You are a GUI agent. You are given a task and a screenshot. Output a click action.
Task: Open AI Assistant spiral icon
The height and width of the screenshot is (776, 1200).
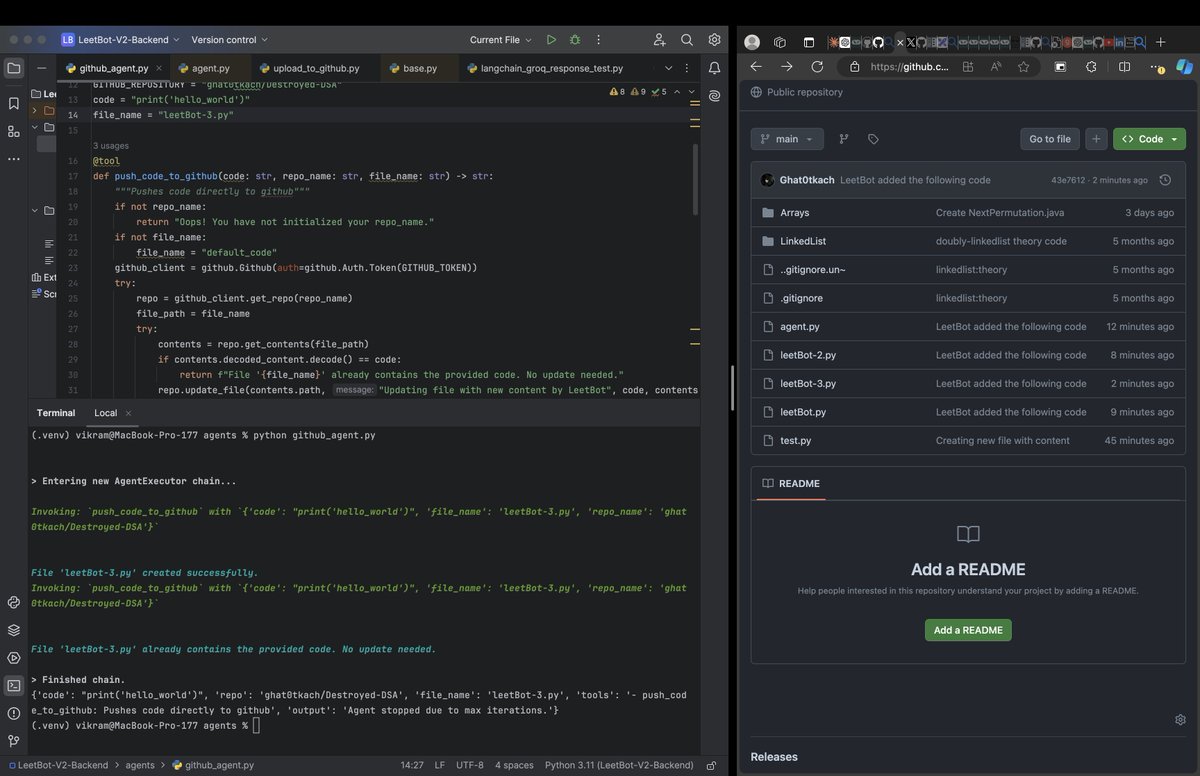click(714, 96)
